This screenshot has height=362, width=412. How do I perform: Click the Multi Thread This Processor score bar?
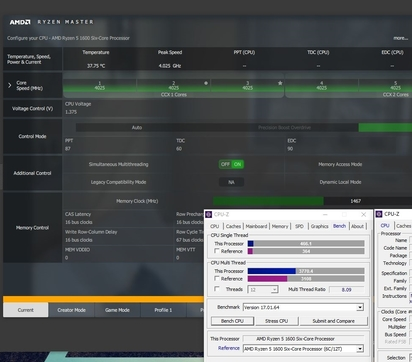tap(306, 271)
